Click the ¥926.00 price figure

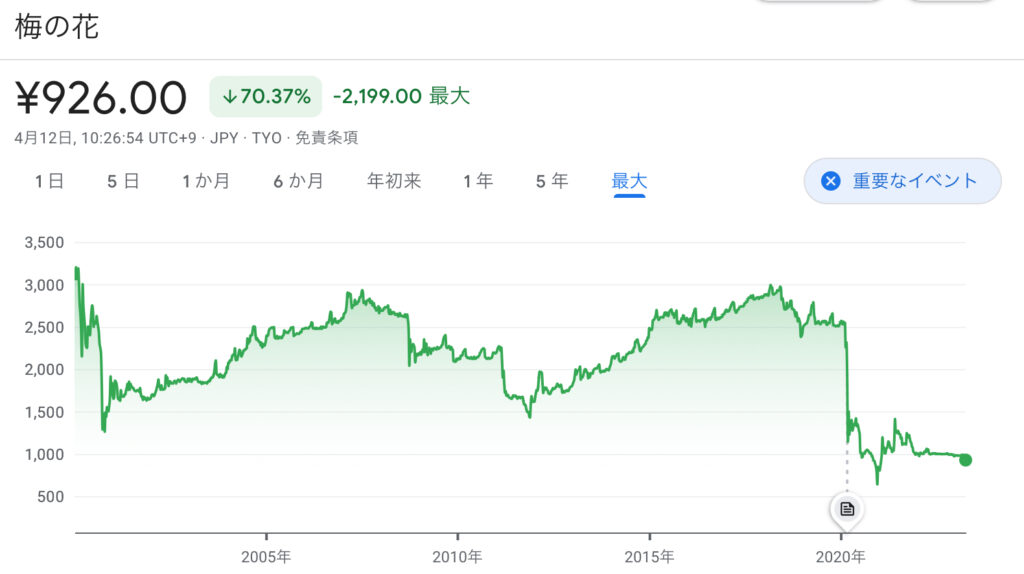[101, 98]
